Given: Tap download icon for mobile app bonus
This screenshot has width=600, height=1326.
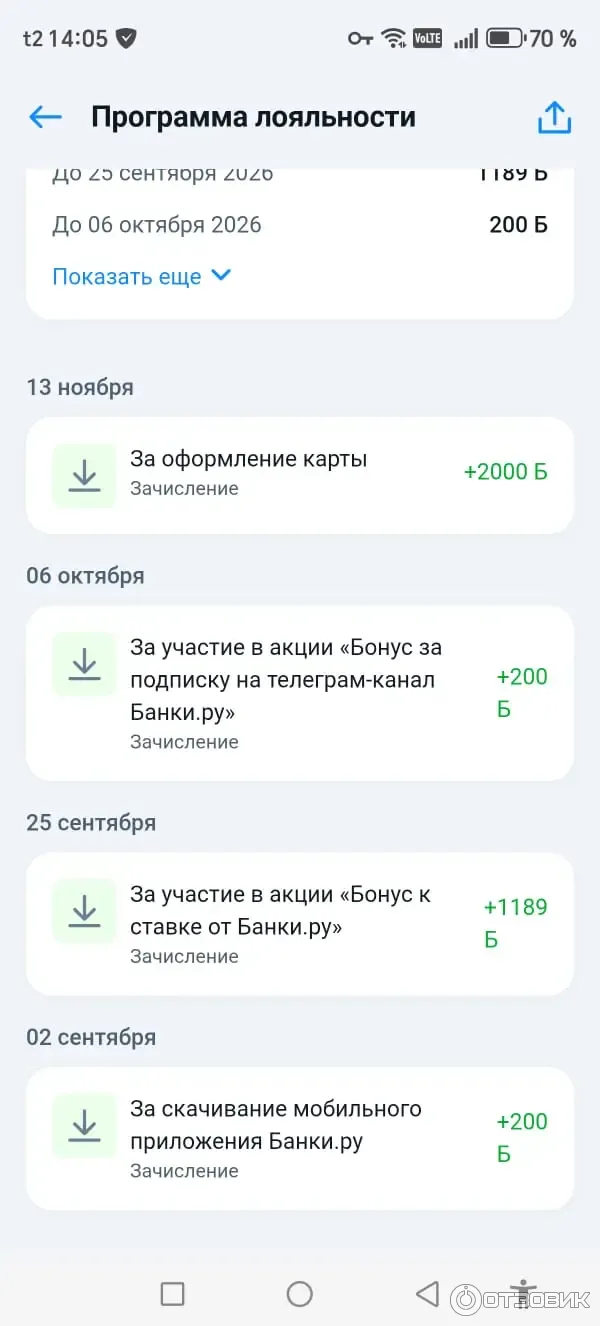Looking at the screenshot, I should pos(85,1126).
